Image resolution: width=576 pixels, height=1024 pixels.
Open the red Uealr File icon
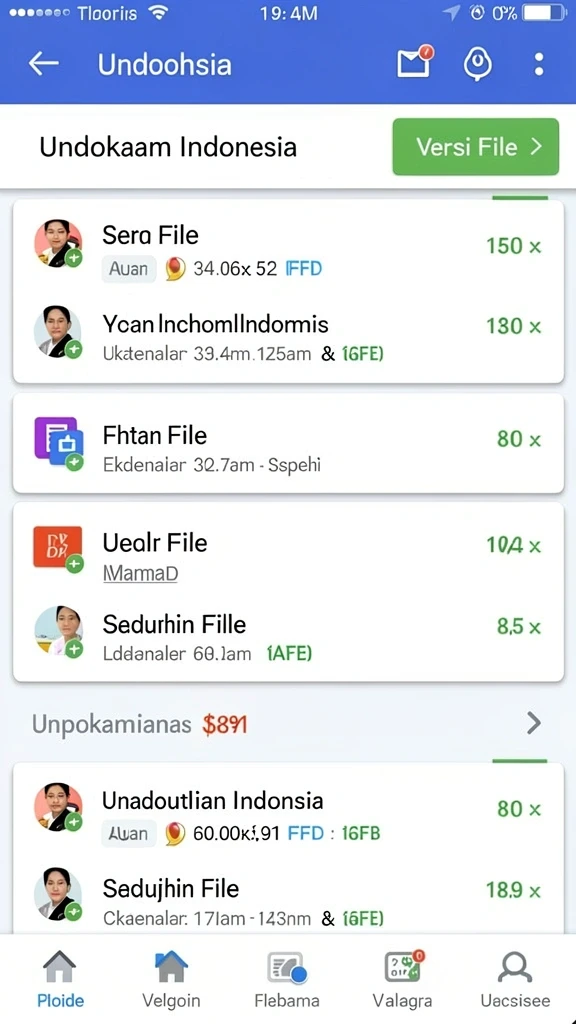[x=58, y=549]
